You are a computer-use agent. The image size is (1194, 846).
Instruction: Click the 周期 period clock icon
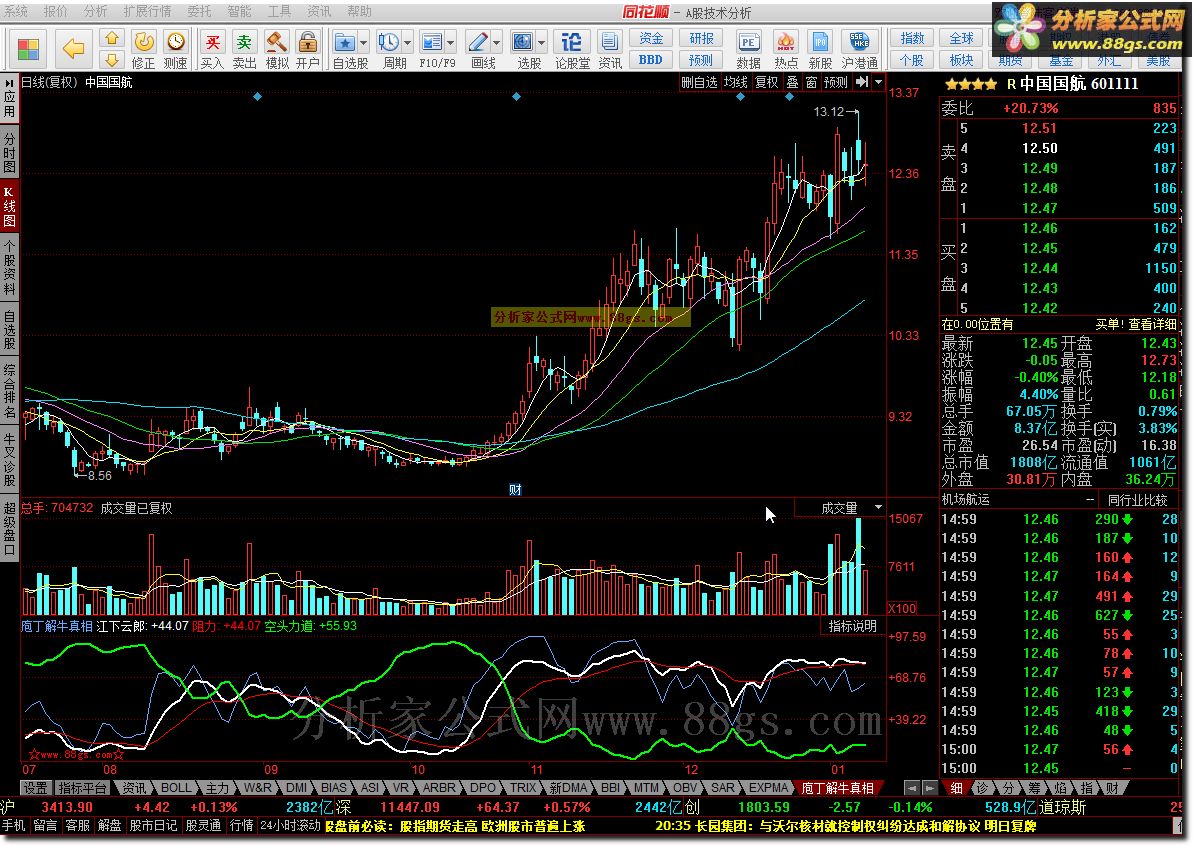pos(388,42)
